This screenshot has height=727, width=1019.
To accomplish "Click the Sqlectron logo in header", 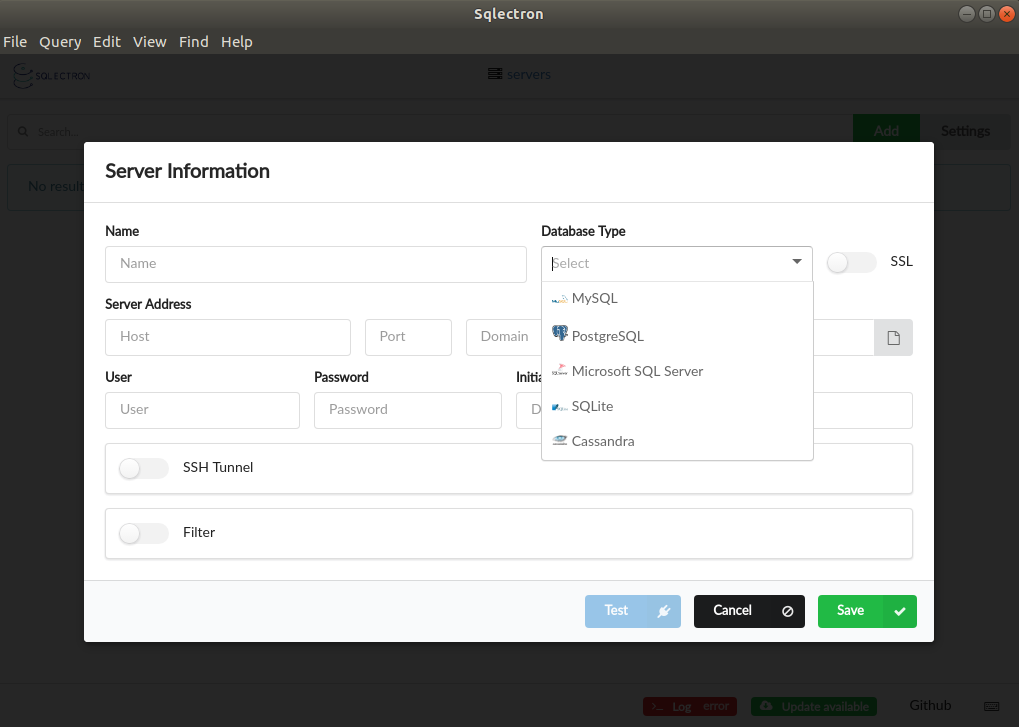I will [x=51, y=76].
